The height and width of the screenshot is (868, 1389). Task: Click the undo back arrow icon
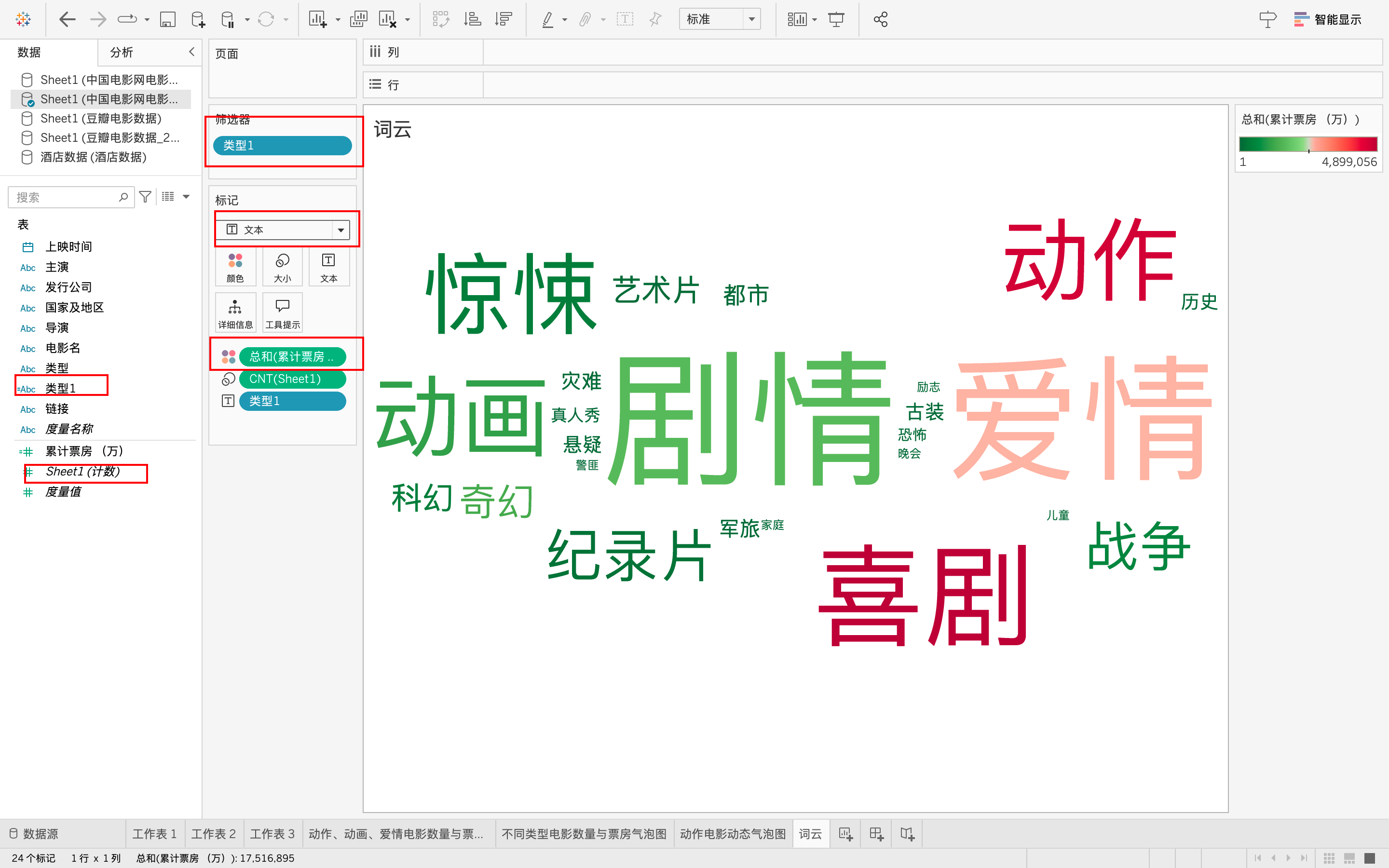pyautogui.click(x=67, y=19)
